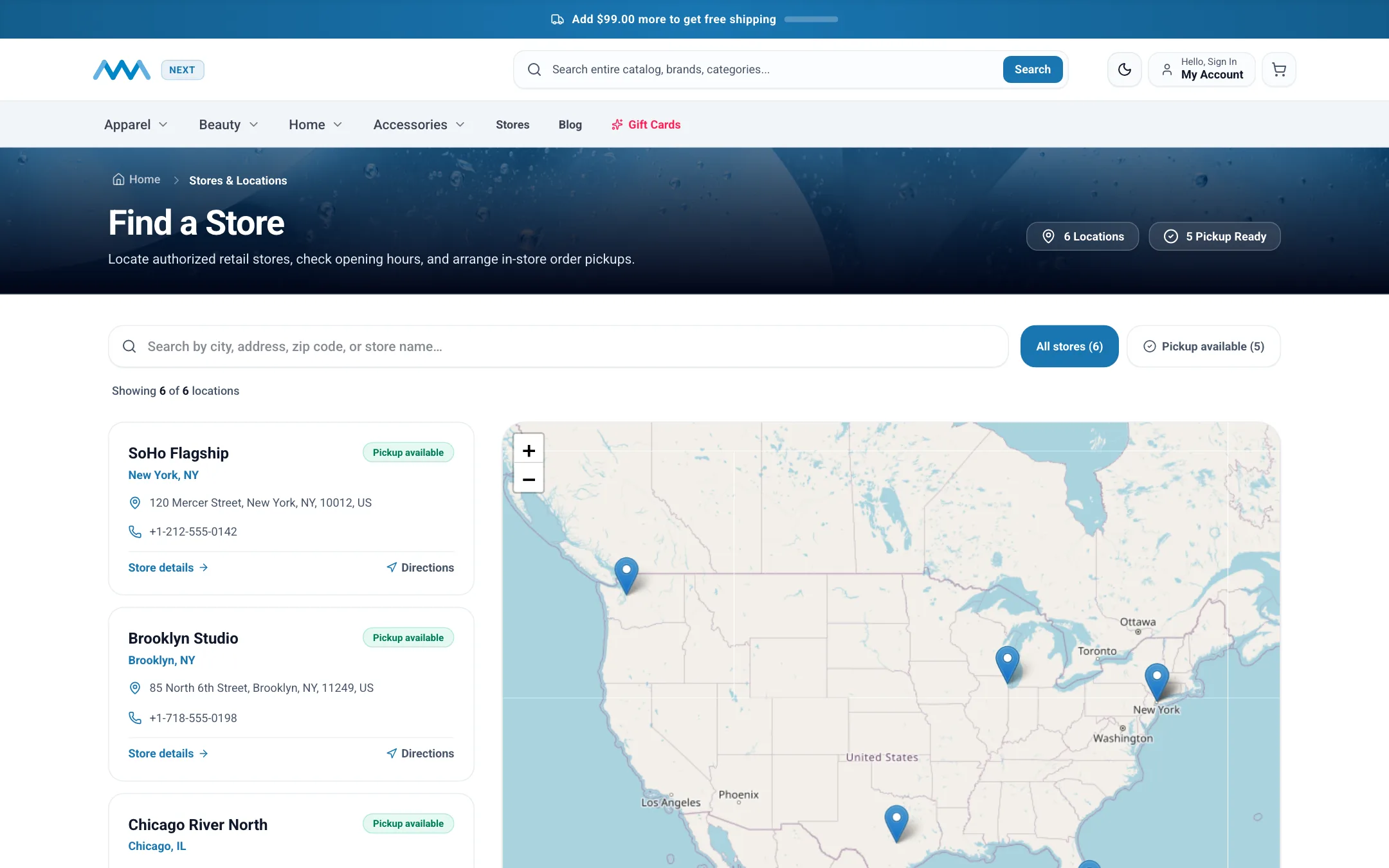This screenshot has height=868, width=1389.
Task: Select the New York map pin
Action: tap(1157, 682)
